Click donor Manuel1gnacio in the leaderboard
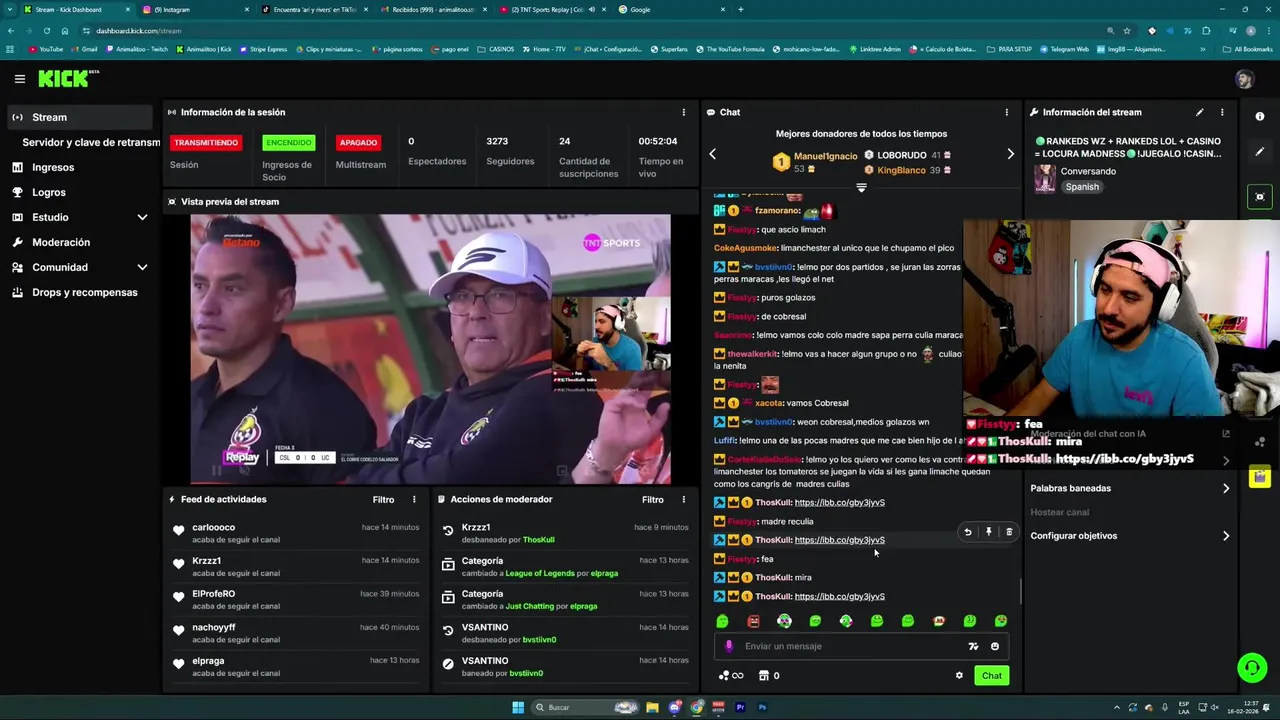This screenshot has height=720, width=1280. point(825,156)
